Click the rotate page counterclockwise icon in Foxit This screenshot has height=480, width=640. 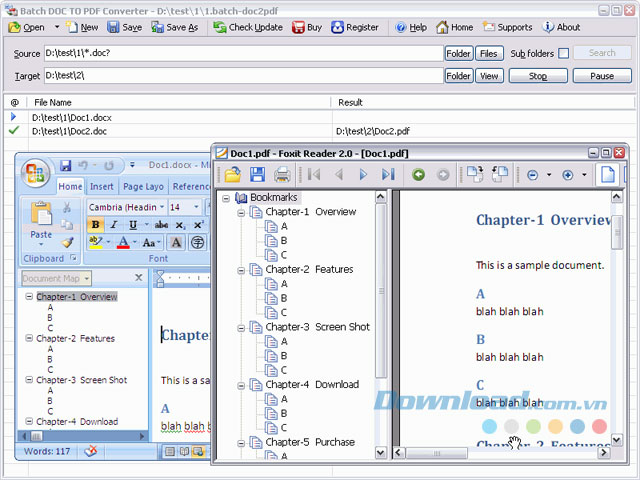(x=500, y=174)
